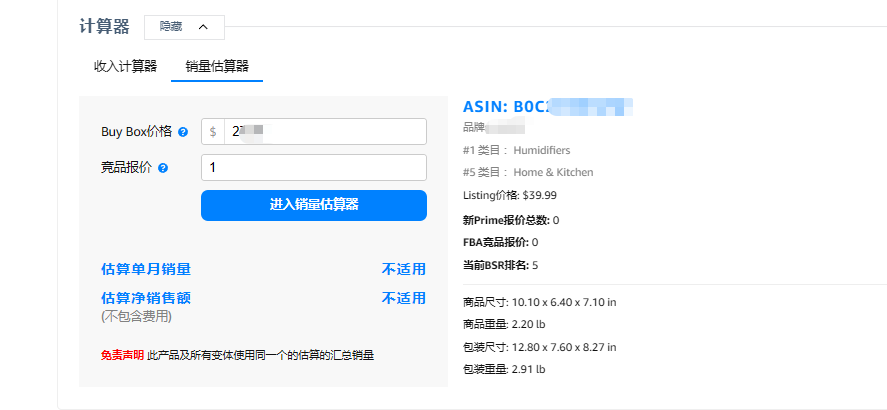The height and width of the screenshot is (410, 887).
Task: Click the Listing价格 $39.99 value
Action: point(539,195)
